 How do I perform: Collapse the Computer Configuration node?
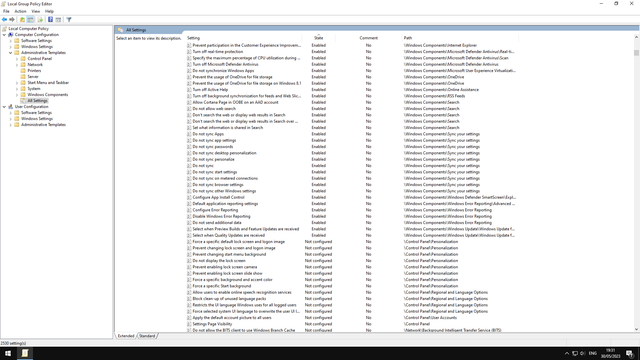coord(4,35)
